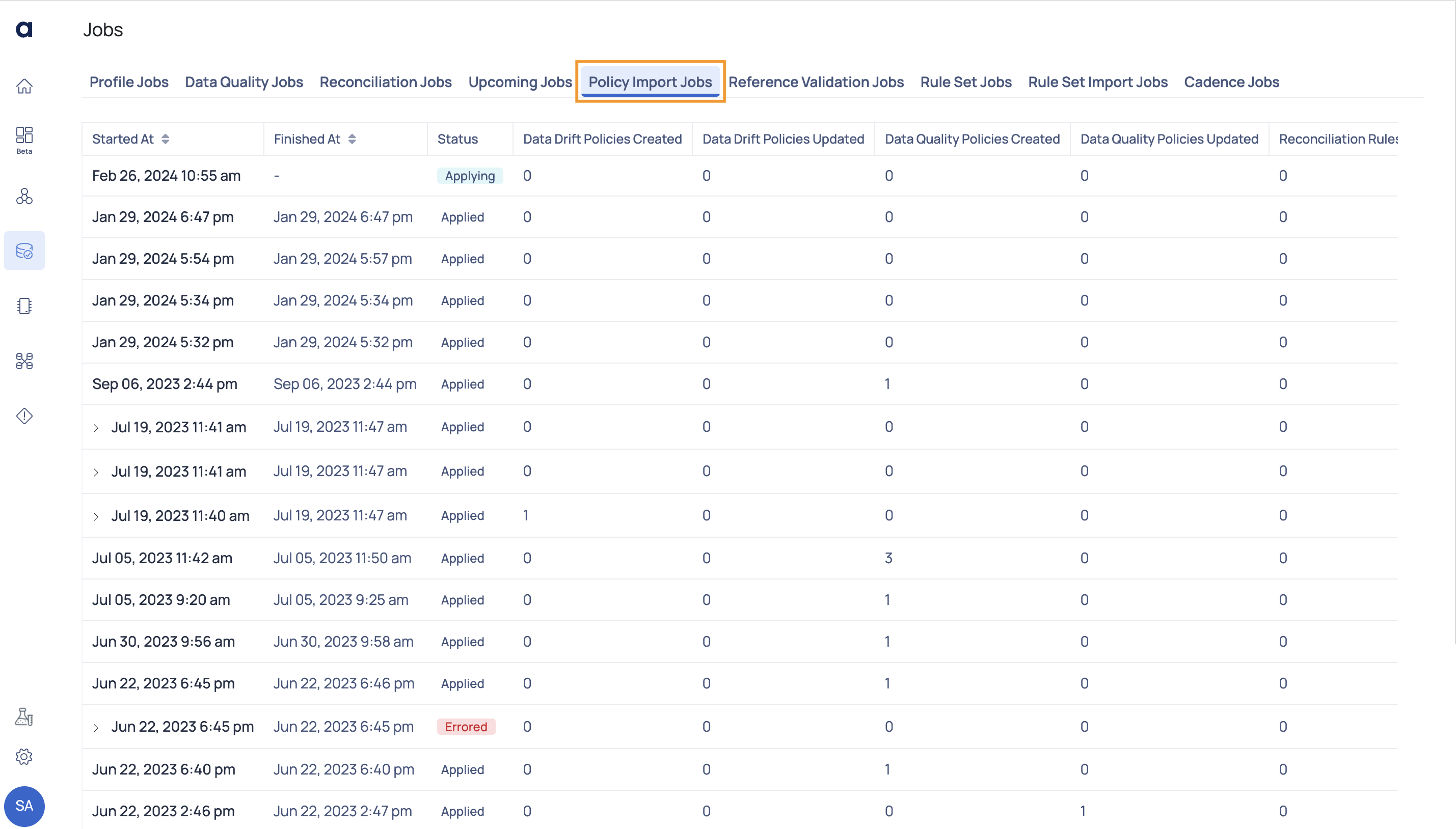Click value 3 in Data Quality Policies Created
1456x829 pixels.
[888, 558]
